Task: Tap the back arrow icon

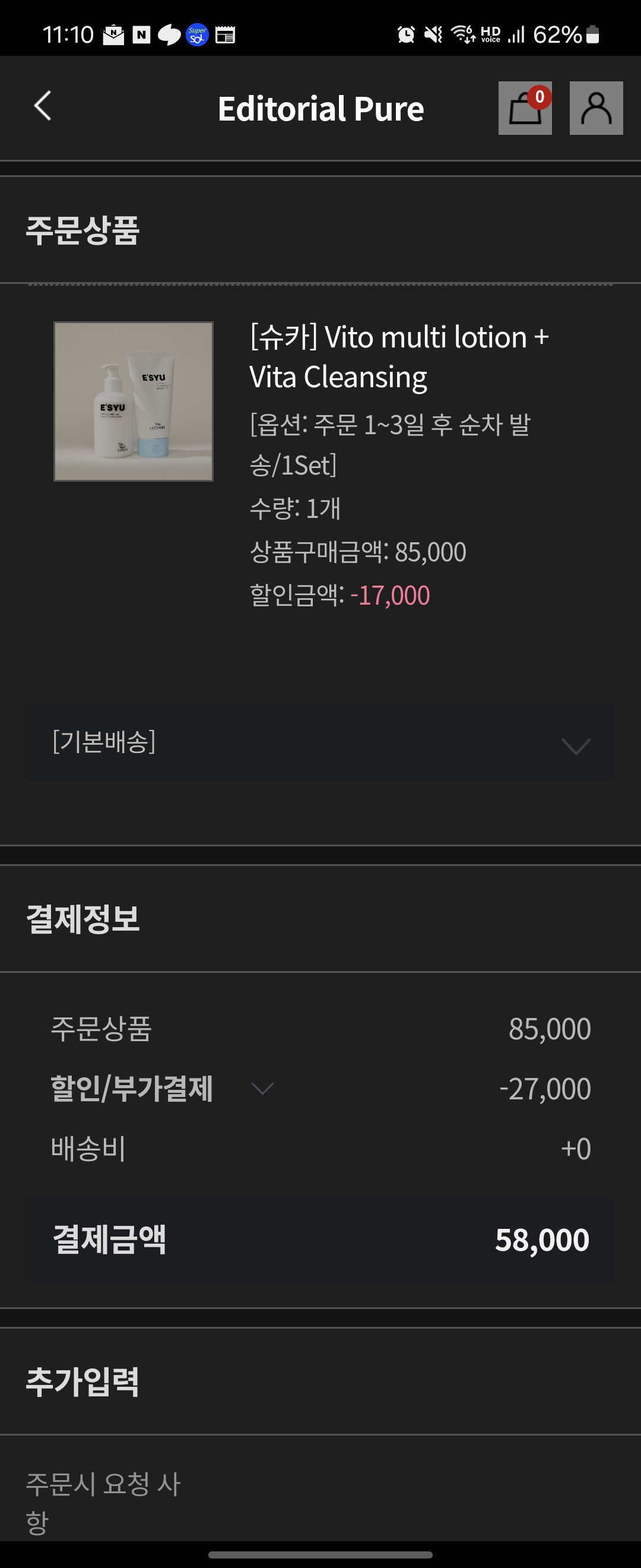Action: (x=43, y=106)
